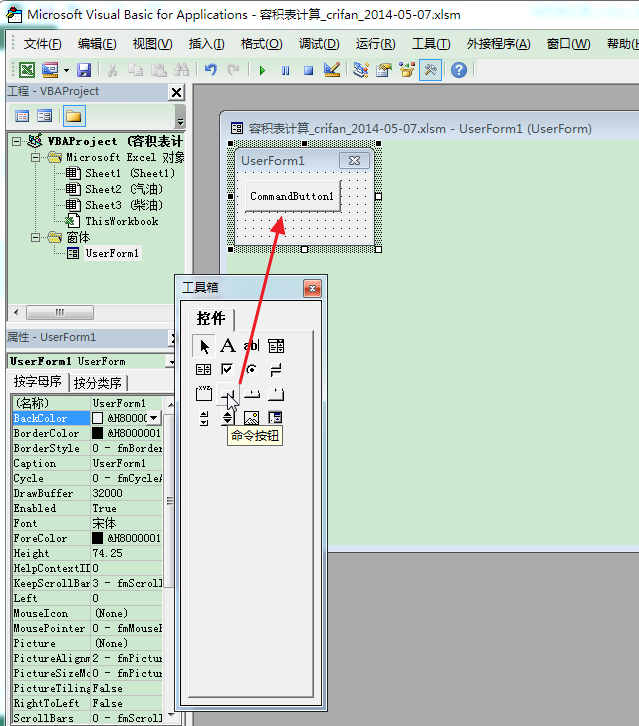The width and height of the screenshot is (639, 726).
Task: Click the Redo toolbar icon
Action: 233,70
